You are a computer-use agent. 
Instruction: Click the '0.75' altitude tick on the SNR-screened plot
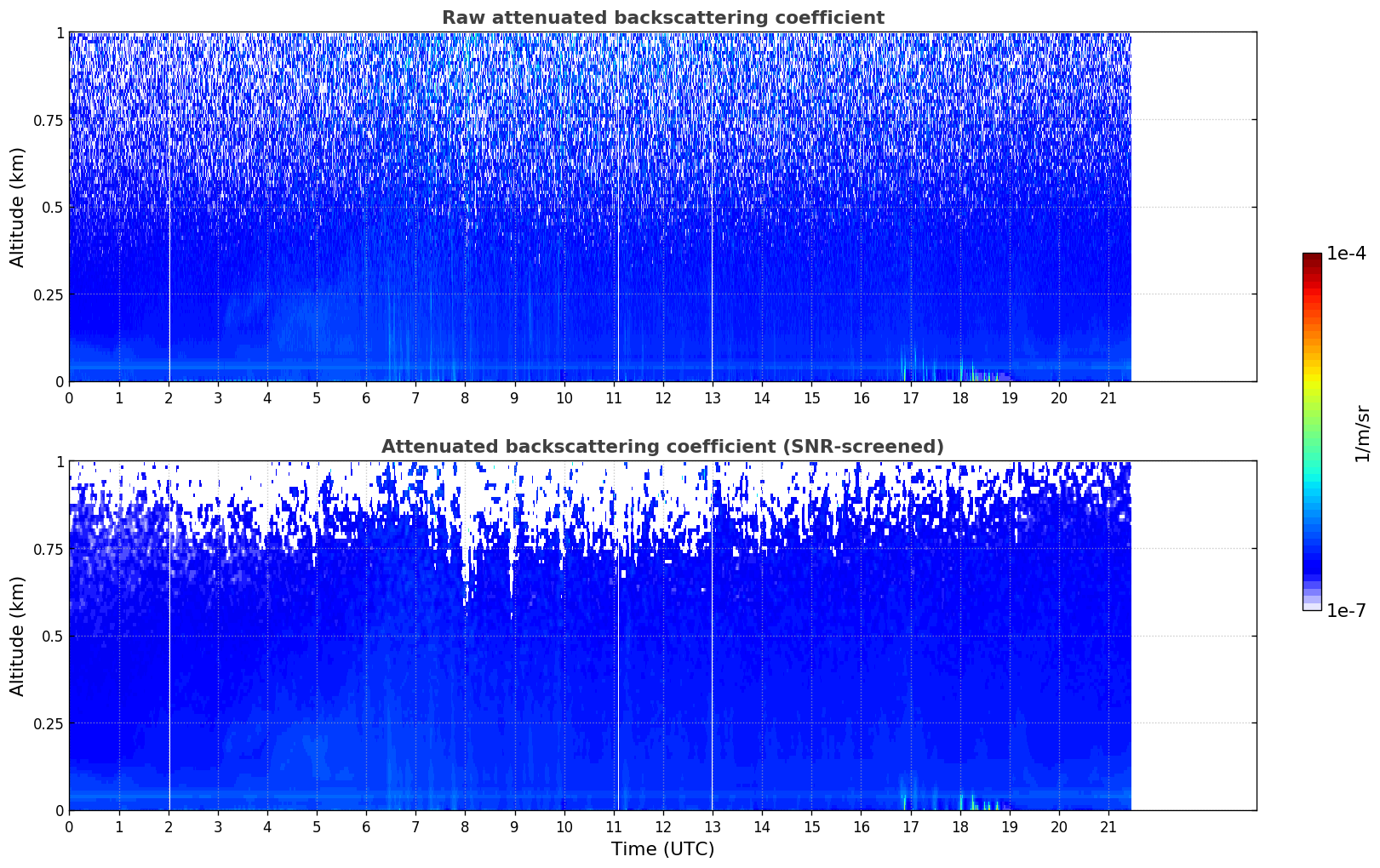click(49, 549)
